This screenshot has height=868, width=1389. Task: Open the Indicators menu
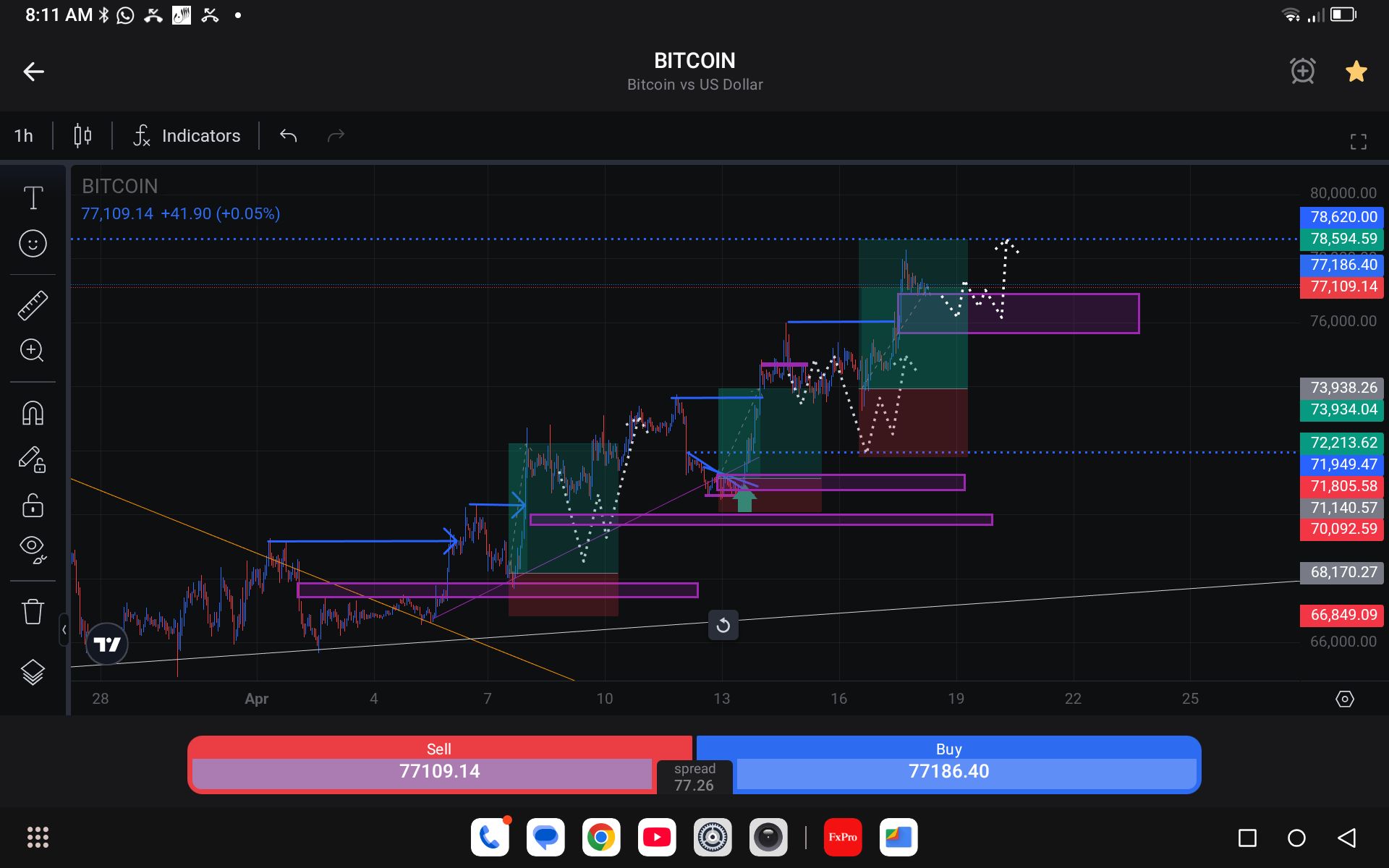pos(187,135)
